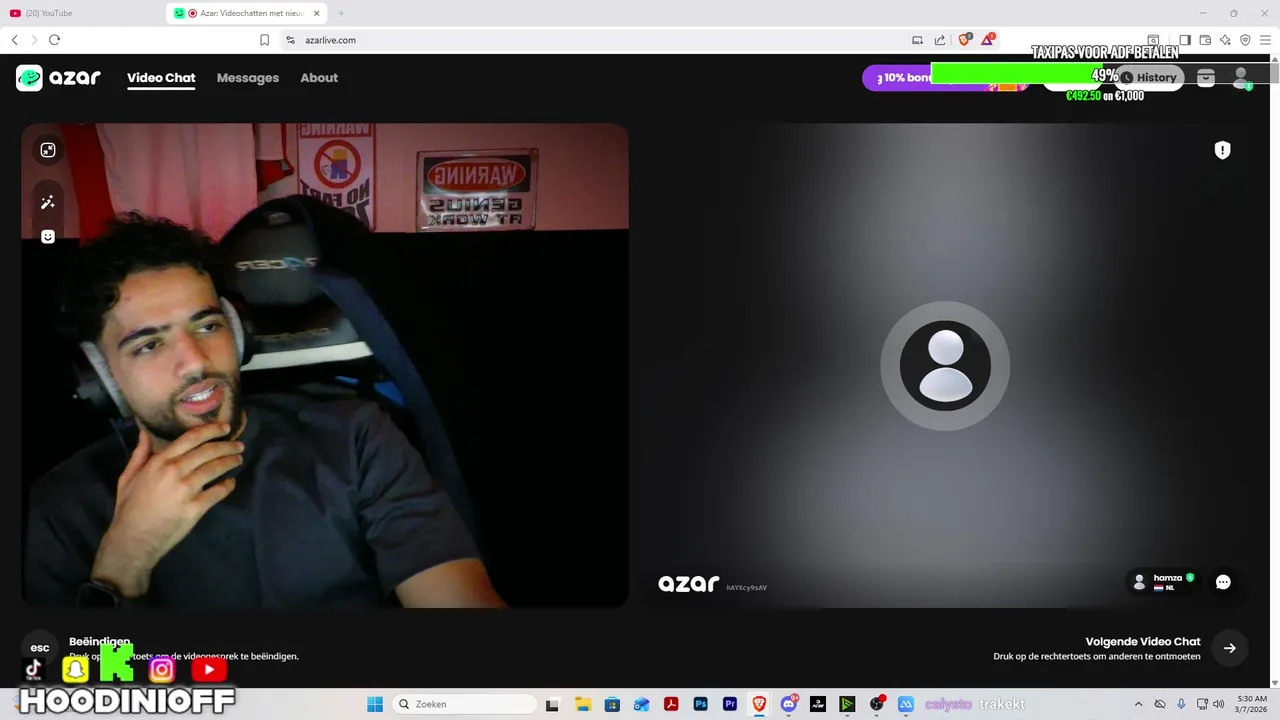This screenshot has height=720, width=1280.
Task: Open Microsoft Store from taskbar
Action: 612,704
